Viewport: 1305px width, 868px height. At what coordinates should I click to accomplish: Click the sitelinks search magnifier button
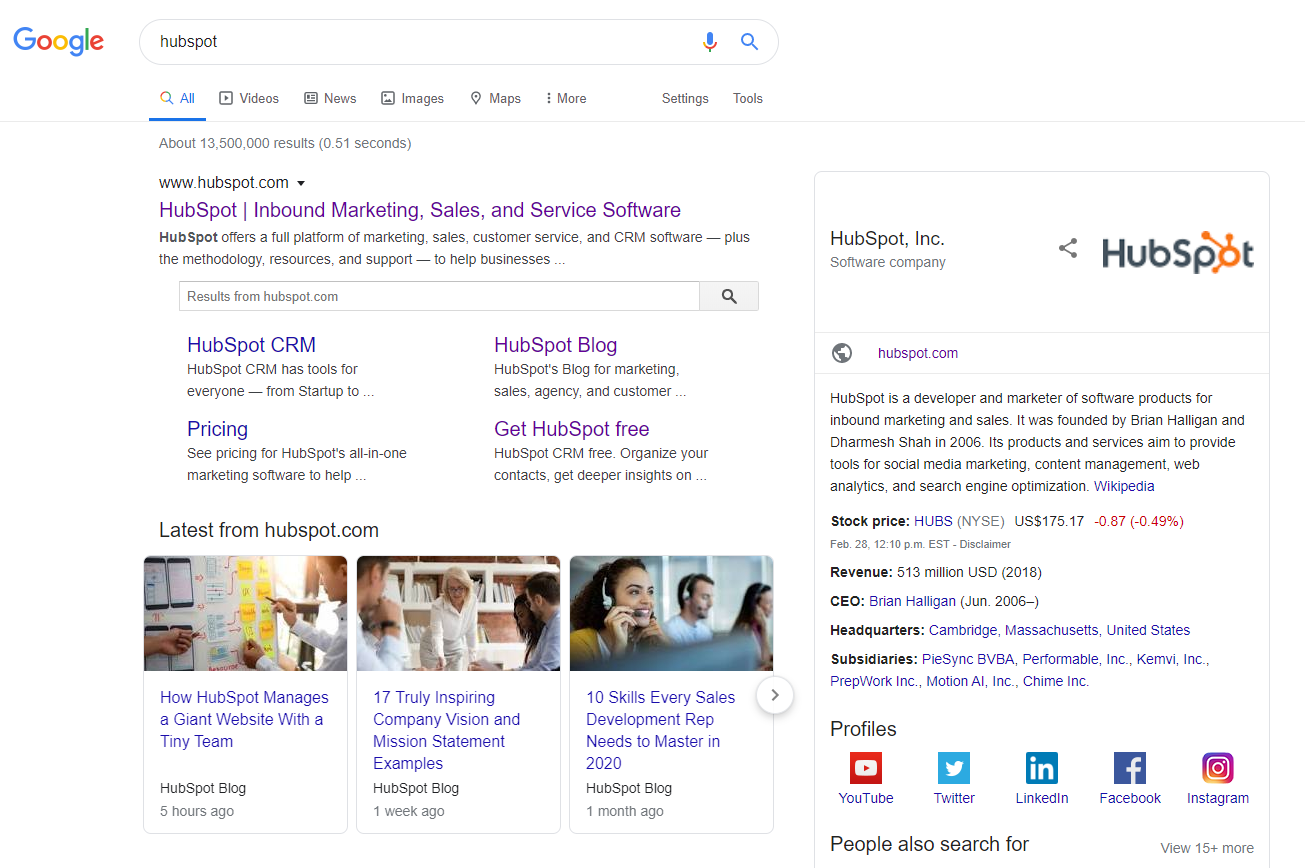tap(728, 296)
